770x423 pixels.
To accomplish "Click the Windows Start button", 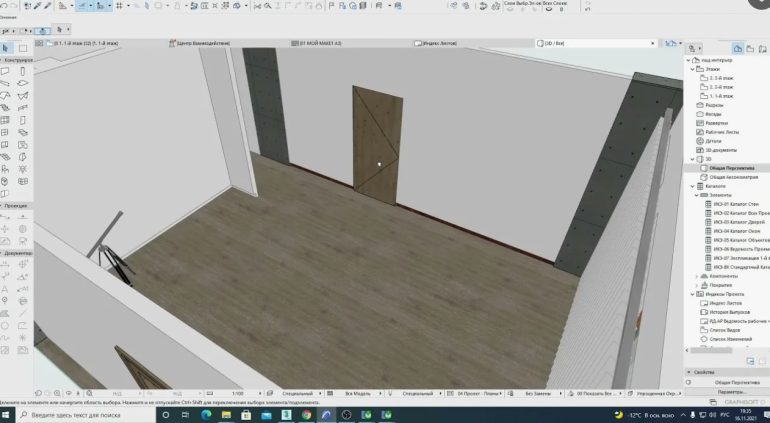I will 7,415.
